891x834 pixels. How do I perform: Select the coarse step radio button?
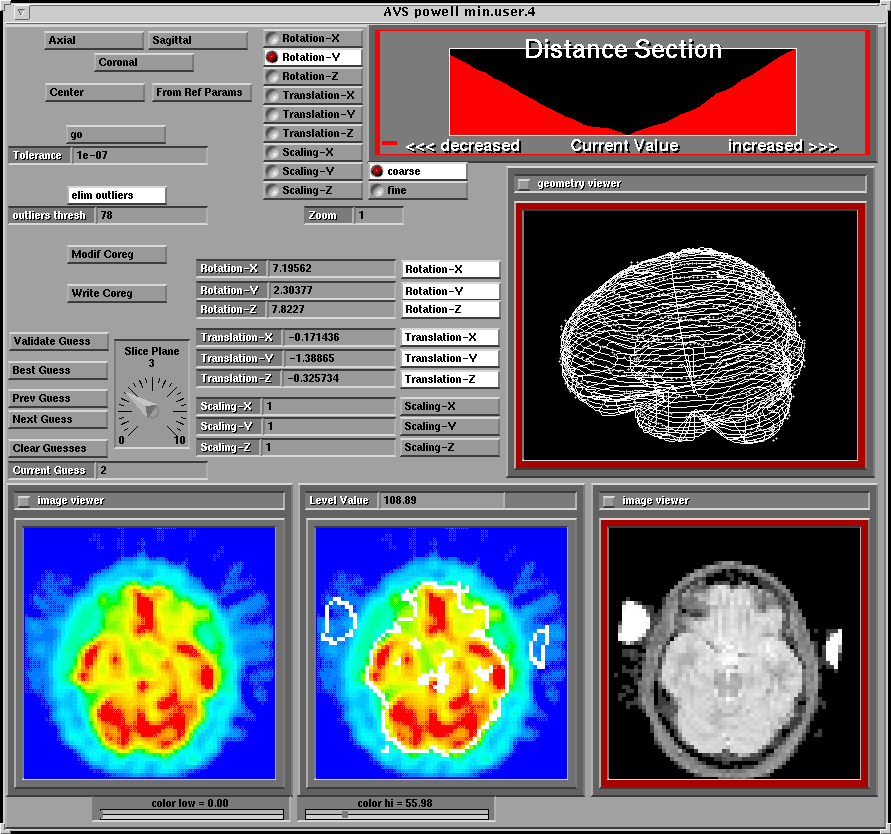(377, 172)
